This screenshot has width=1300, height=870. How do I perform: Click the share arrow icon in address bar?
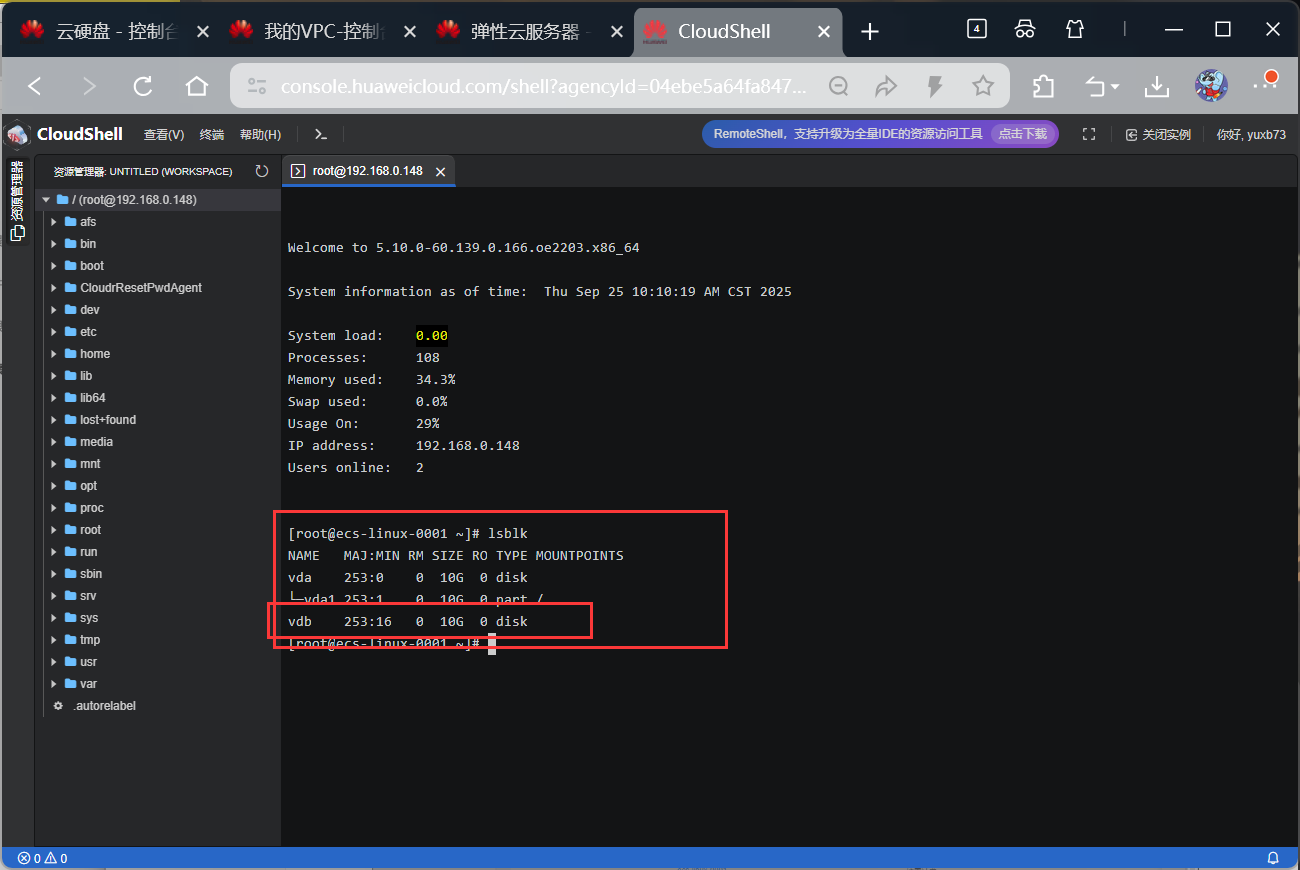pyautogui.click(x=886, y=87)
